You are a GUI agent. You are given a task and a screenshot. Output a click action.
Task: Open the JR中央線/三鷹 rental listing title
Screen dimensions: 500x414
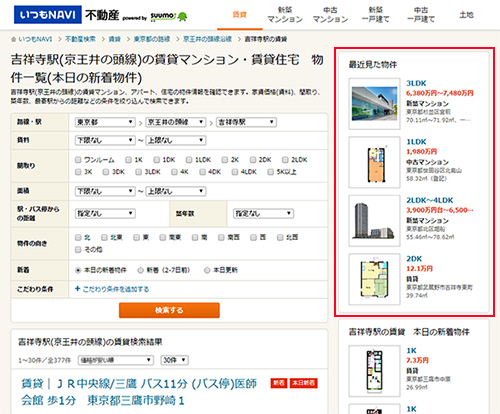pyautogui.click(x=139, y=392)
